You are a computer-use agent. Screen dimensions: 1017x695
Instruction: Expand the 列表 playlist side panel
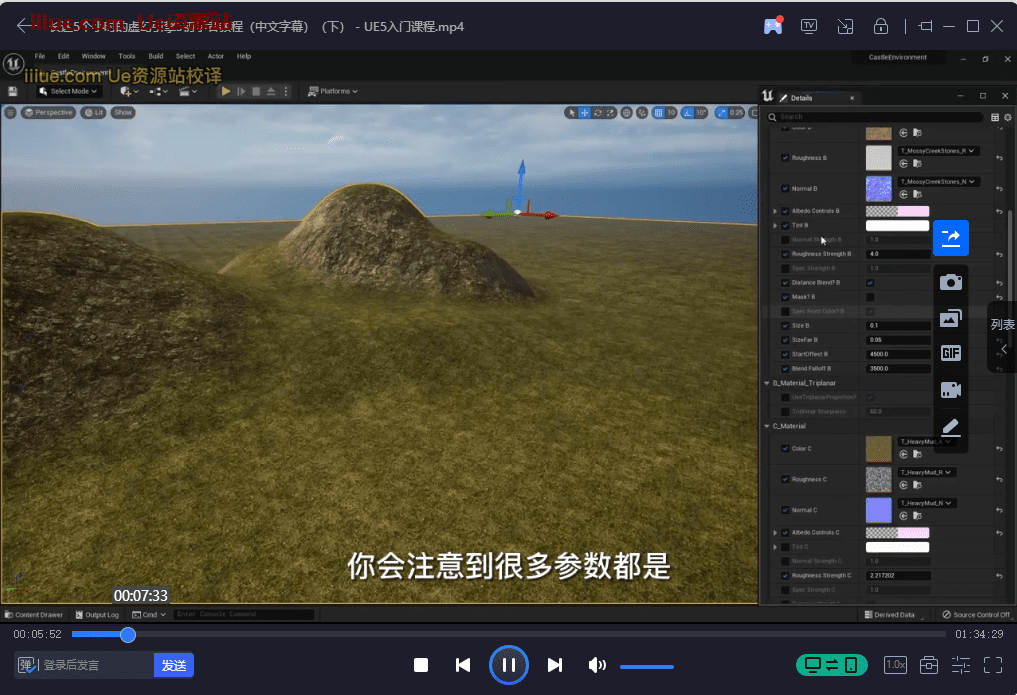(x=1003, y=337)
